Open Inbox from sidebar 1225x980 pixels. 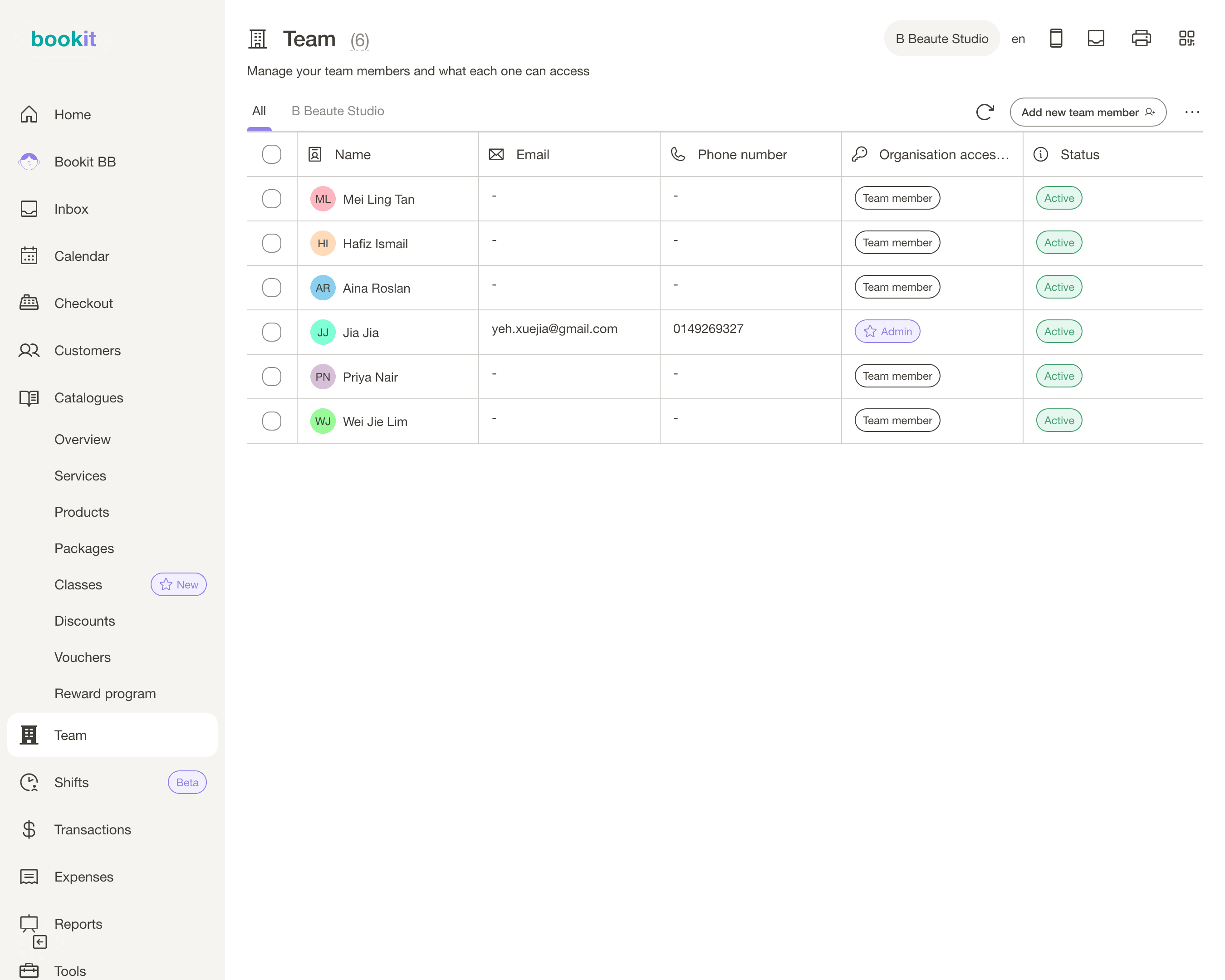point(113,209)
